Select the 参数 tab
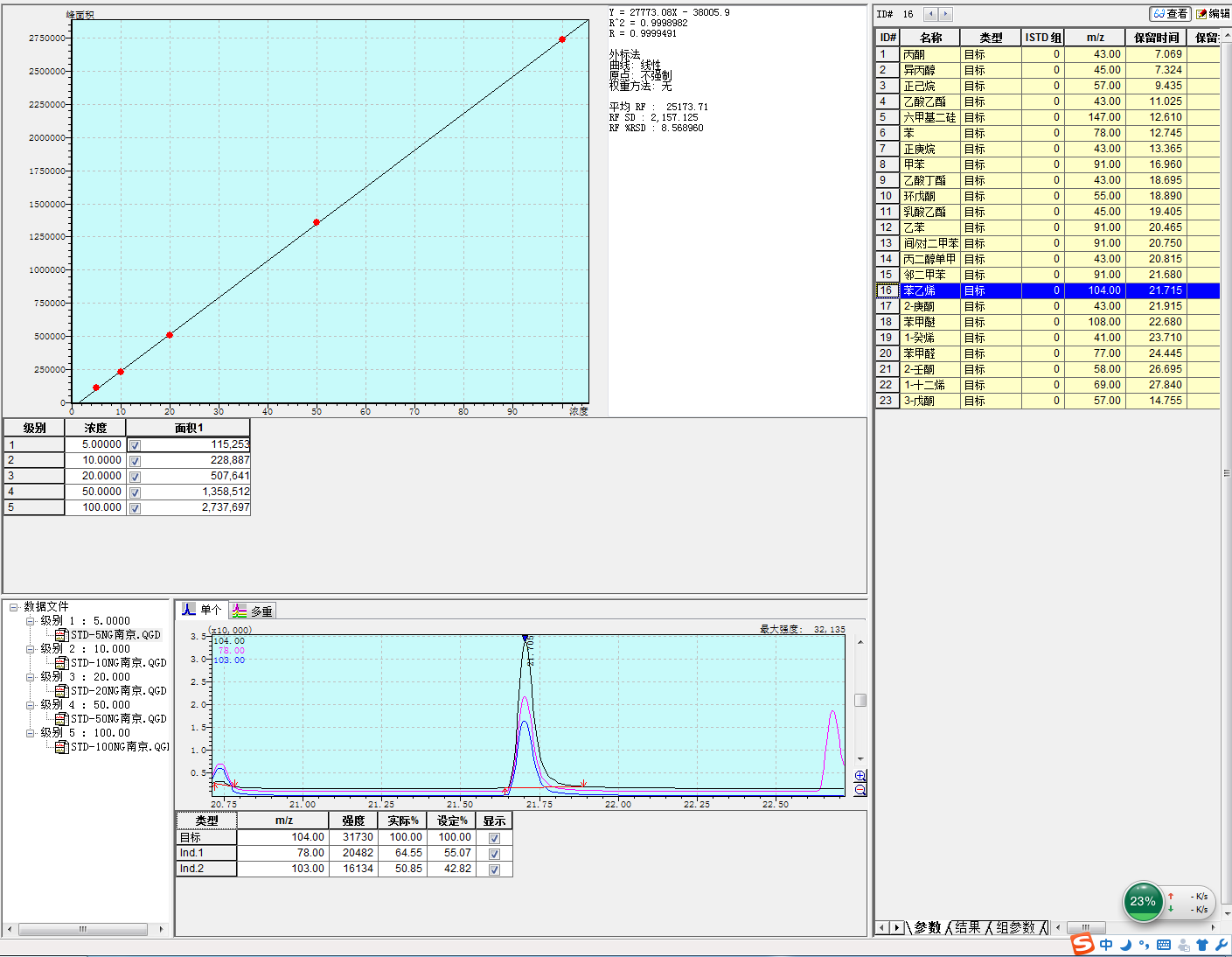 [928, 927]
